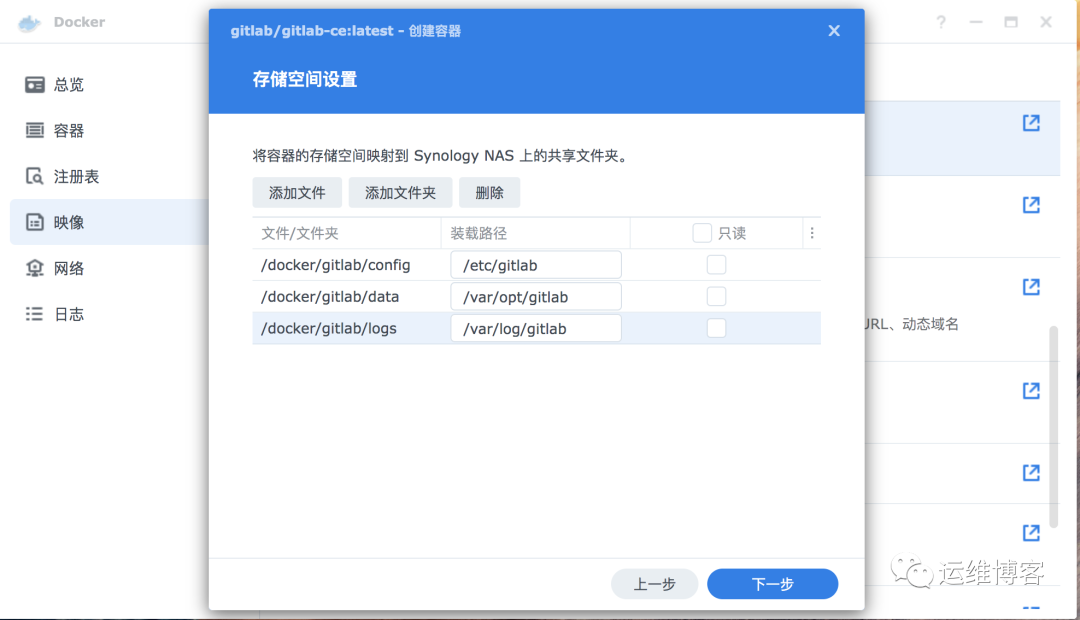Click the 容器 container list icon
The image size is (1080, 620).
point(34,130)
